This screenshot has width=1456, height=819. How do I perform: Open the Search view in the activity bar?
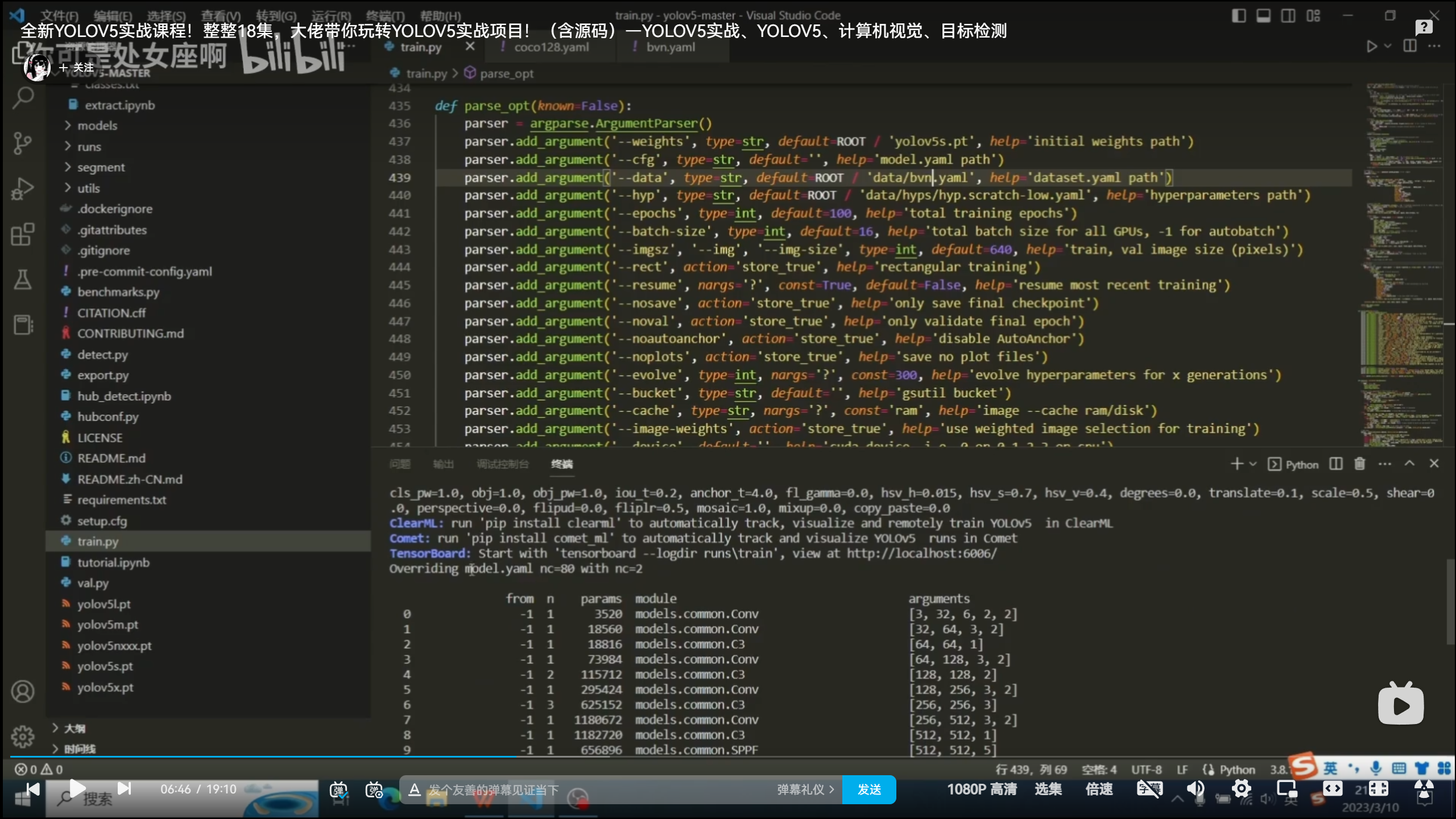[x=23, y=98]
